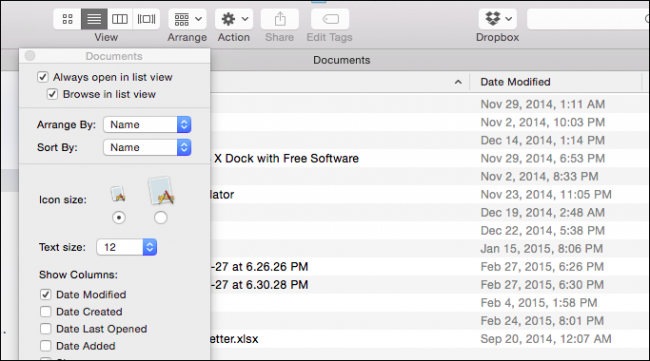The height and width of the screenshot is (361, 650).
Task: Open the Arrange By dropdown
Action: click(147, 124)
